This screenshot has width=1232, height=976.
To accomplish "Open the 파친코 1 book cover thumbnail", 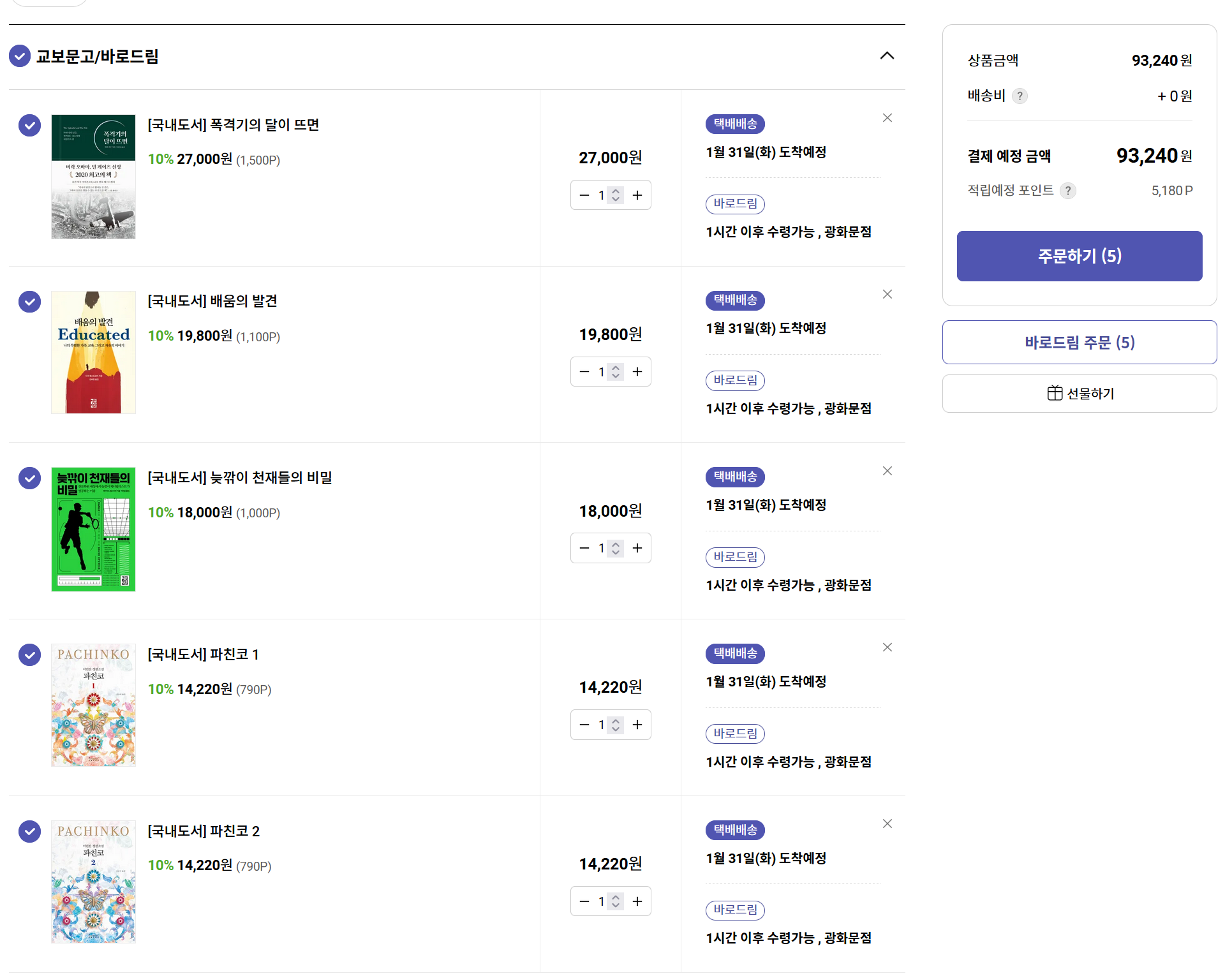I will (x=93, y=705).
